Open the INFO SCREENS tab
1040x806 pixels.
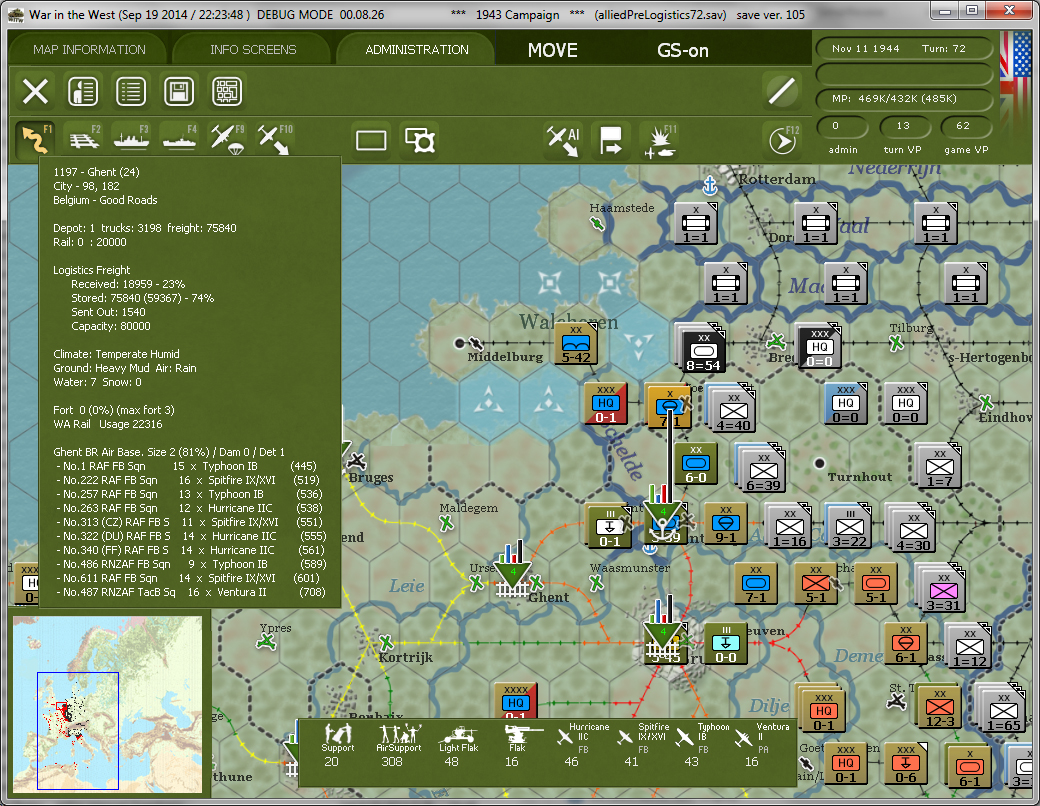(x=253, y=50)
